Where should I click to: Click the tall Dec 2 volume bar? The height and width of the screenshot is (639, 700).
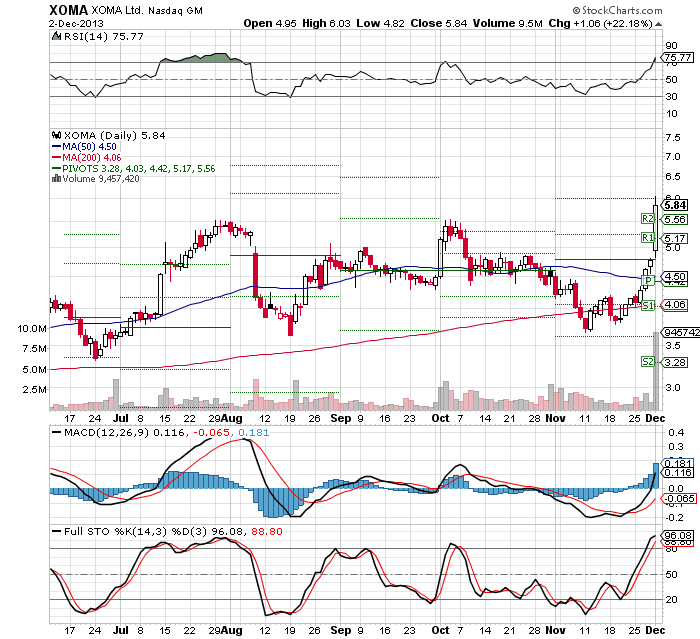[656, 371]
